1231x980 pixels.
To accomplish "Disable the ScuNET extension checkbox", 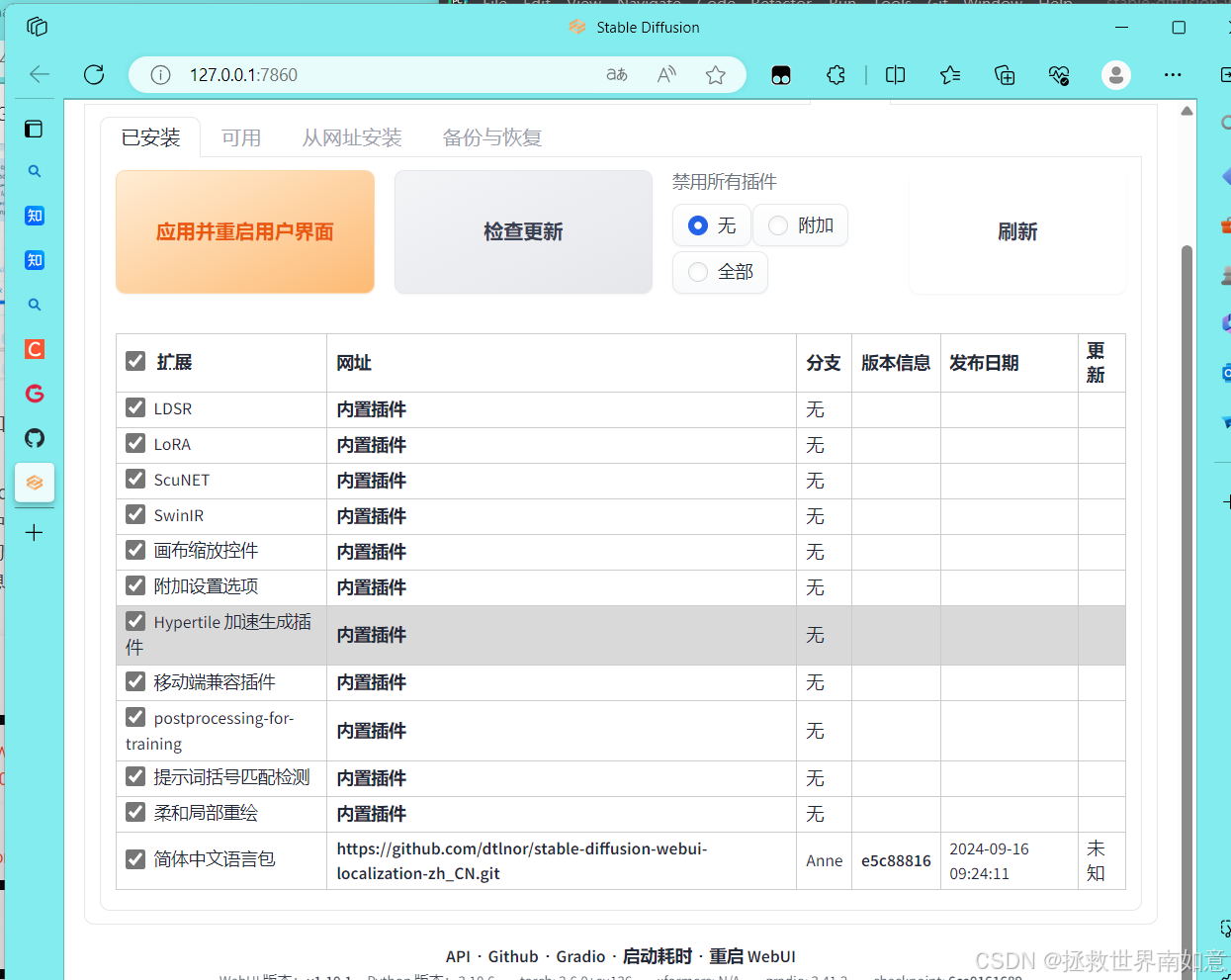I will 136,479.
